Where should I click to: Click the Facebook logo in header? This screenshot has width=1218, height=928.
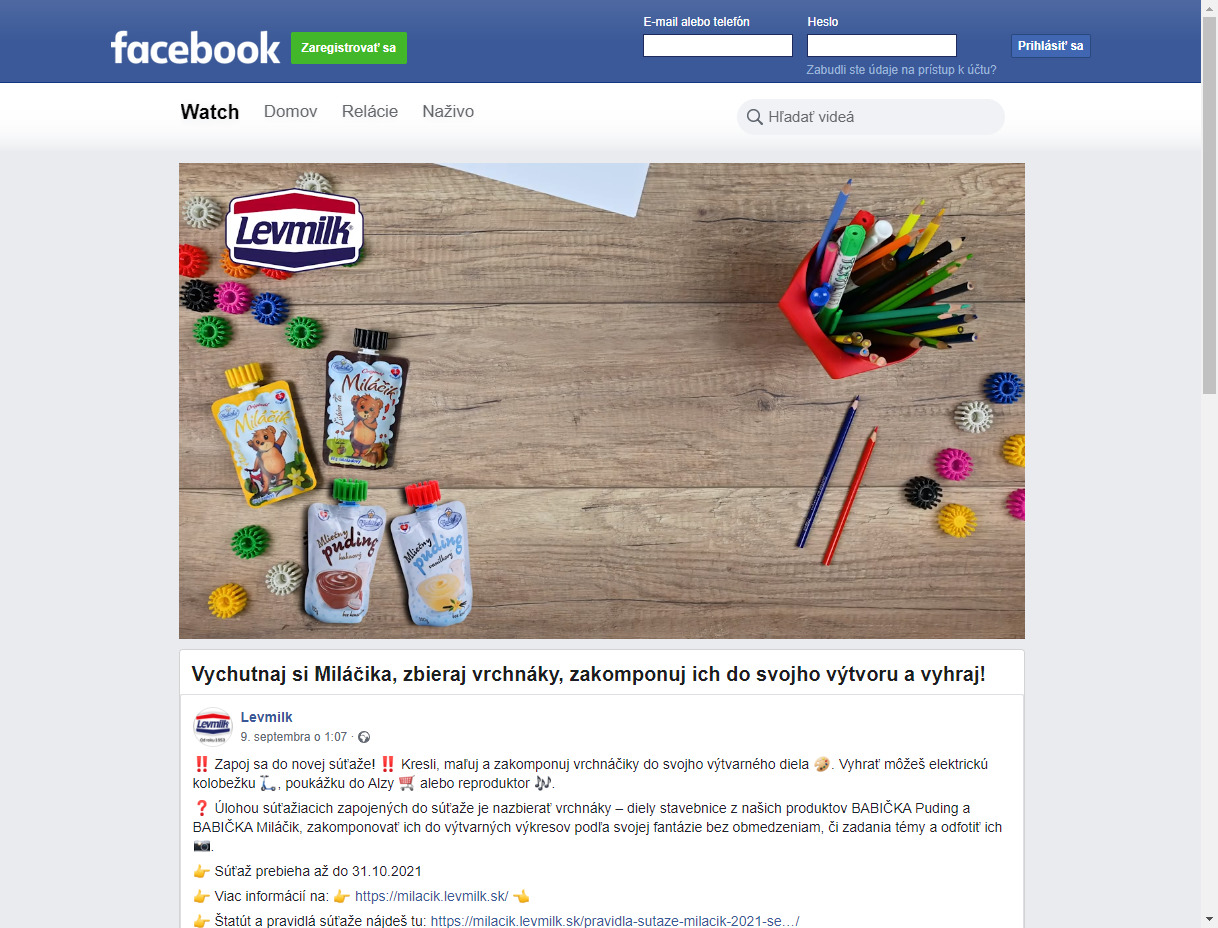195,48
